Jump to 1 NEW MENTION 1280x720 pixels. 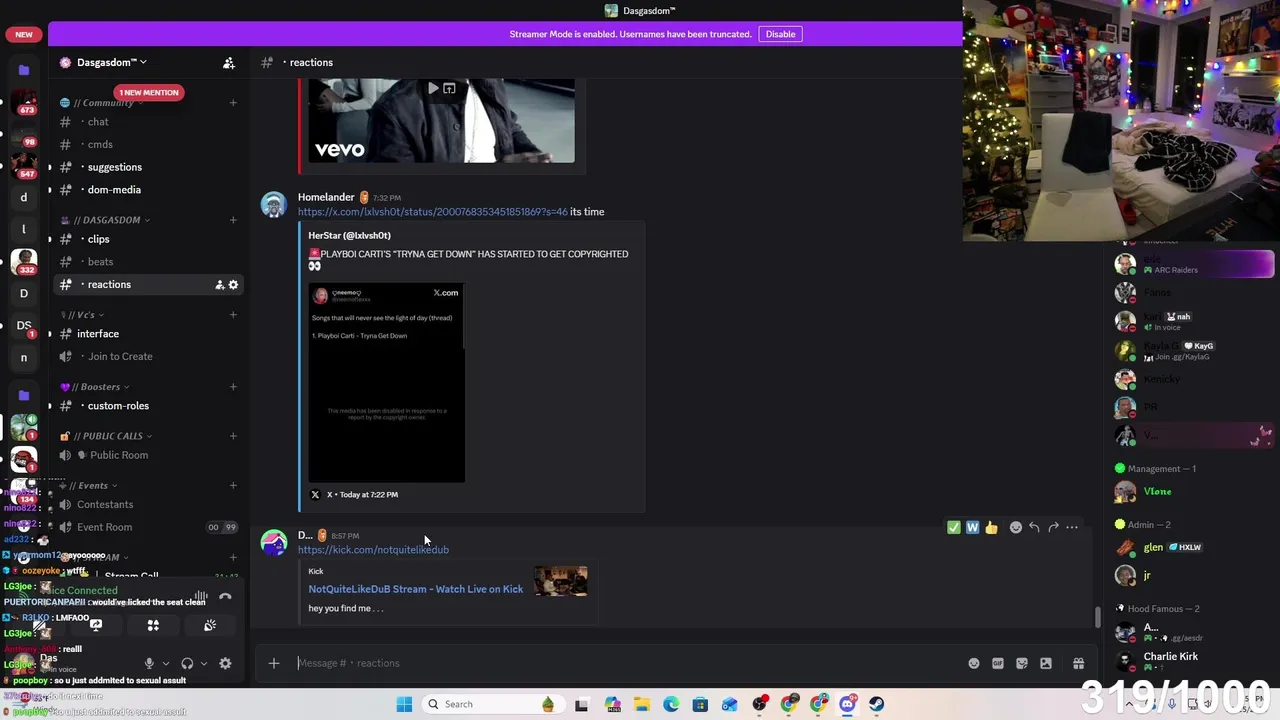pyautogui.click(x=149, y=93)
